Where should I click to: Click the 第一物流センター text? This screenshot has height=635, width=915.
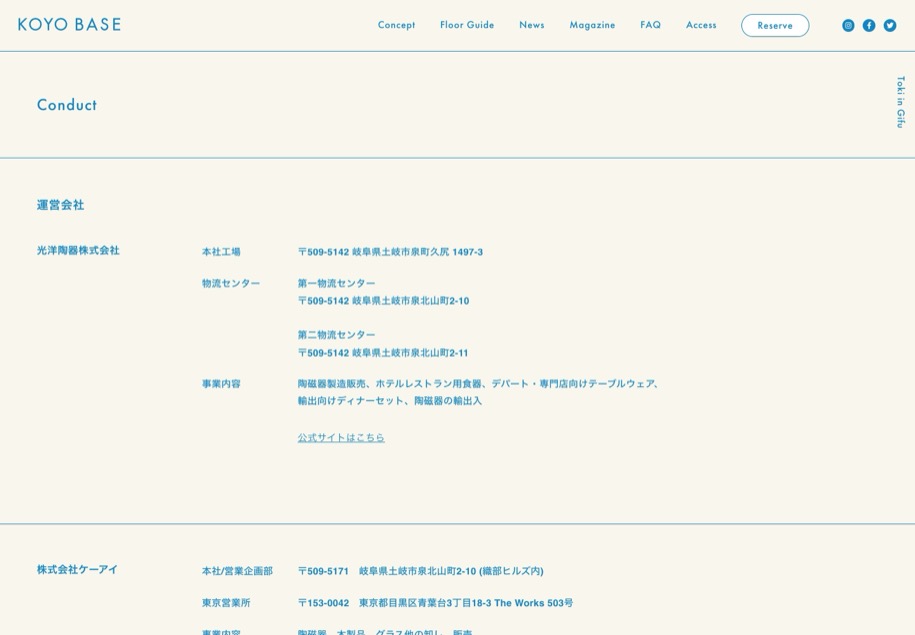pyautogui.click(x=337, y=283)
